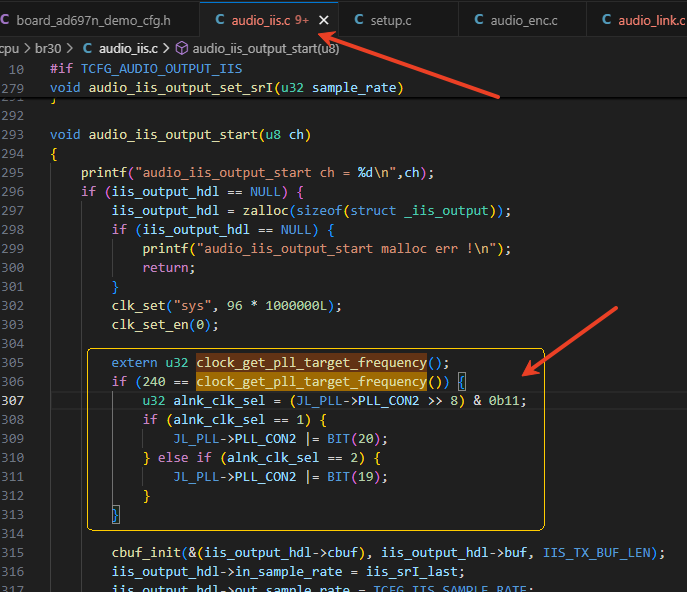Click the C icon in the breadcrumb bar

87,48
